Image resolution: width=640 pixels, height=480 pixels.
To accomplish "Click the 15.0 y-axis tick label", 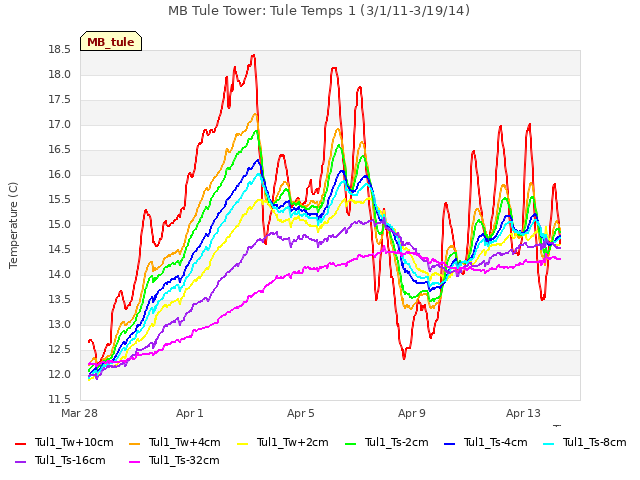I will tap(60, 224).
